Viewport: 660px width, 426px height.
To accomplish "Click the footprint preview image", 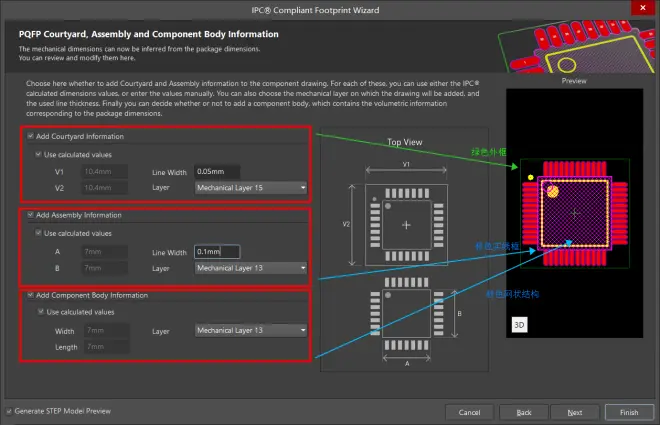I will pos(575,213).
